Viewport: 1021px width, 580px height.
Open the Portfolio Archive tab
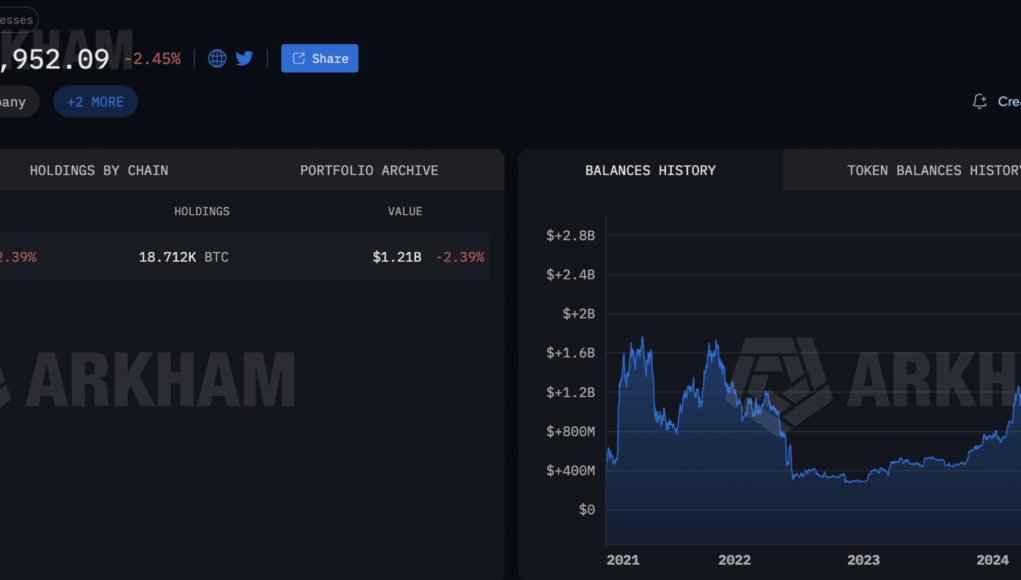(369, 171)
